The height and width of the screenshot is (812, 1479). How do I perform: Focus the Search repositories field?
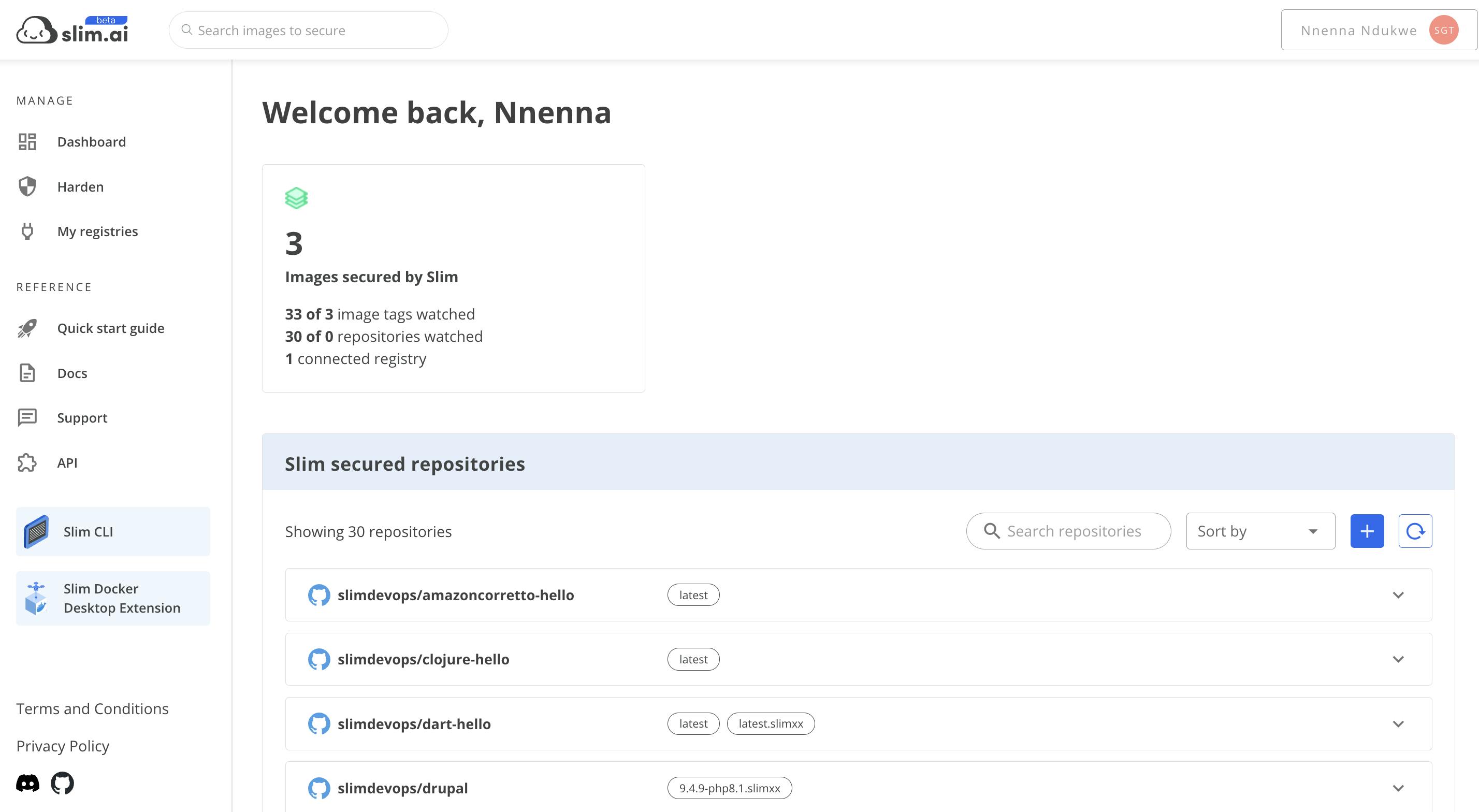click(x=1068, y=531)
